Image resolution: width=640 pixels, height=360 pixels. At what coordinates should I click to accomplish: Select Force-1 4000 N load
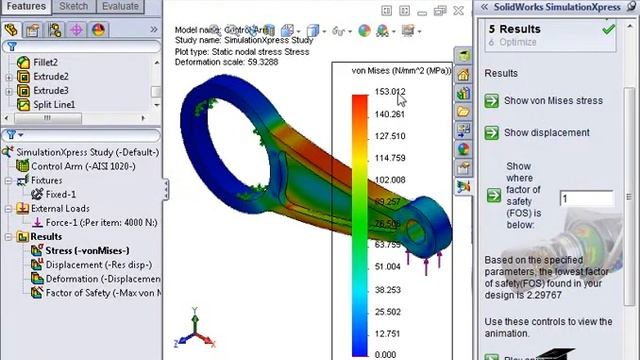point(101,222)
